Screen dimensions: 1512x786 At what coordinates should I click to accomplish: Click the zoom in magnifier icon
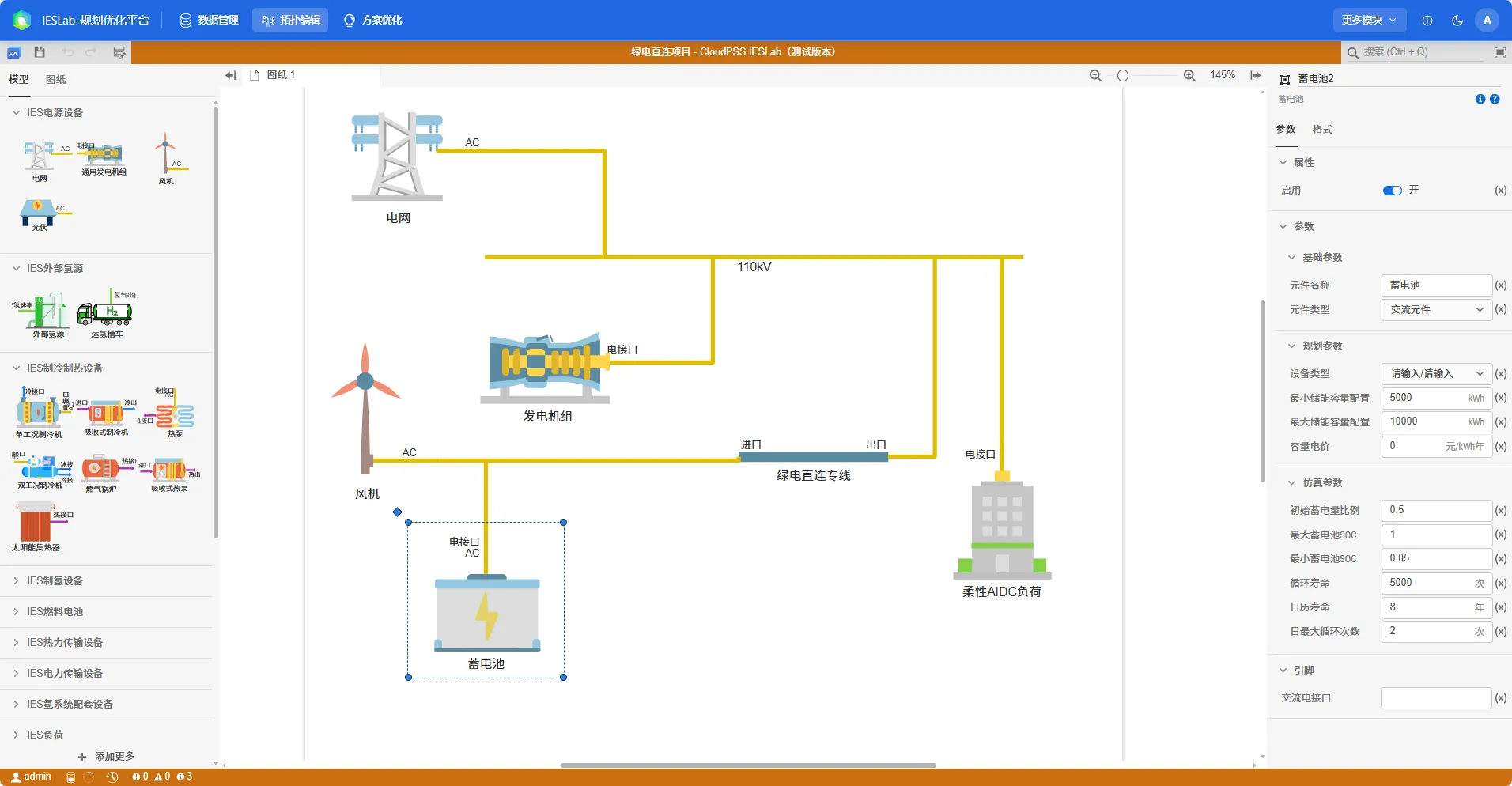coord(1189,75)
